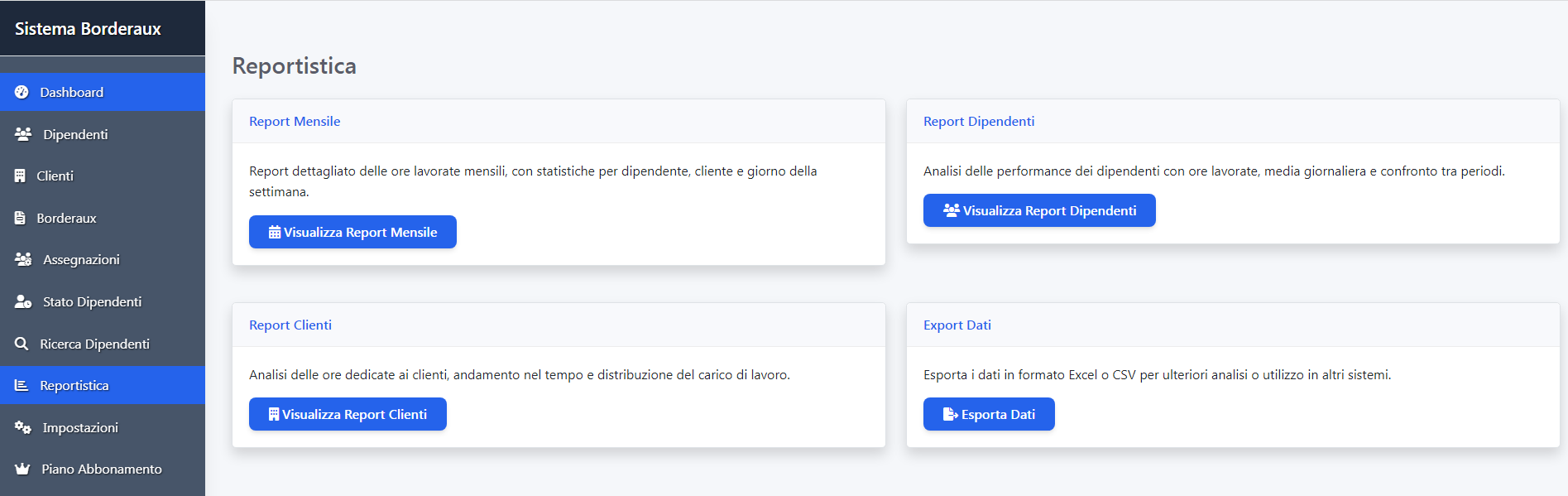Image resolution: width=1568 pixels, height=496 pixels.
Task: Open Assegnazioni in the sidebar
Action: 103,259
